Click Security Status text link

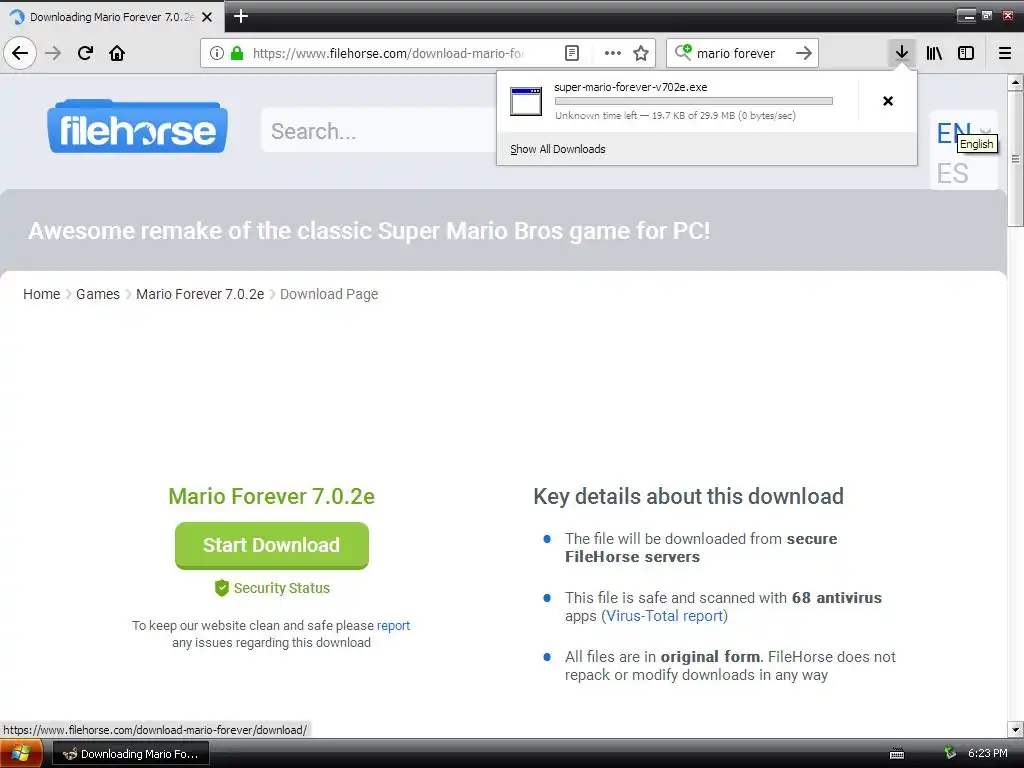coord(281,588)
